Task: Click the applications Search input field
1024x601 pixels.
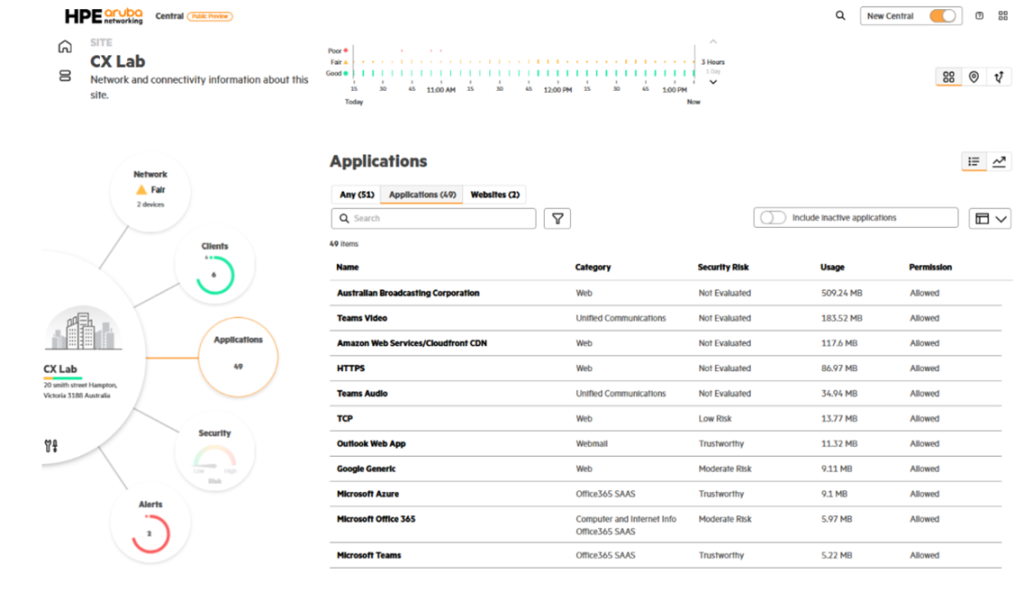Action: coord(440,218)
